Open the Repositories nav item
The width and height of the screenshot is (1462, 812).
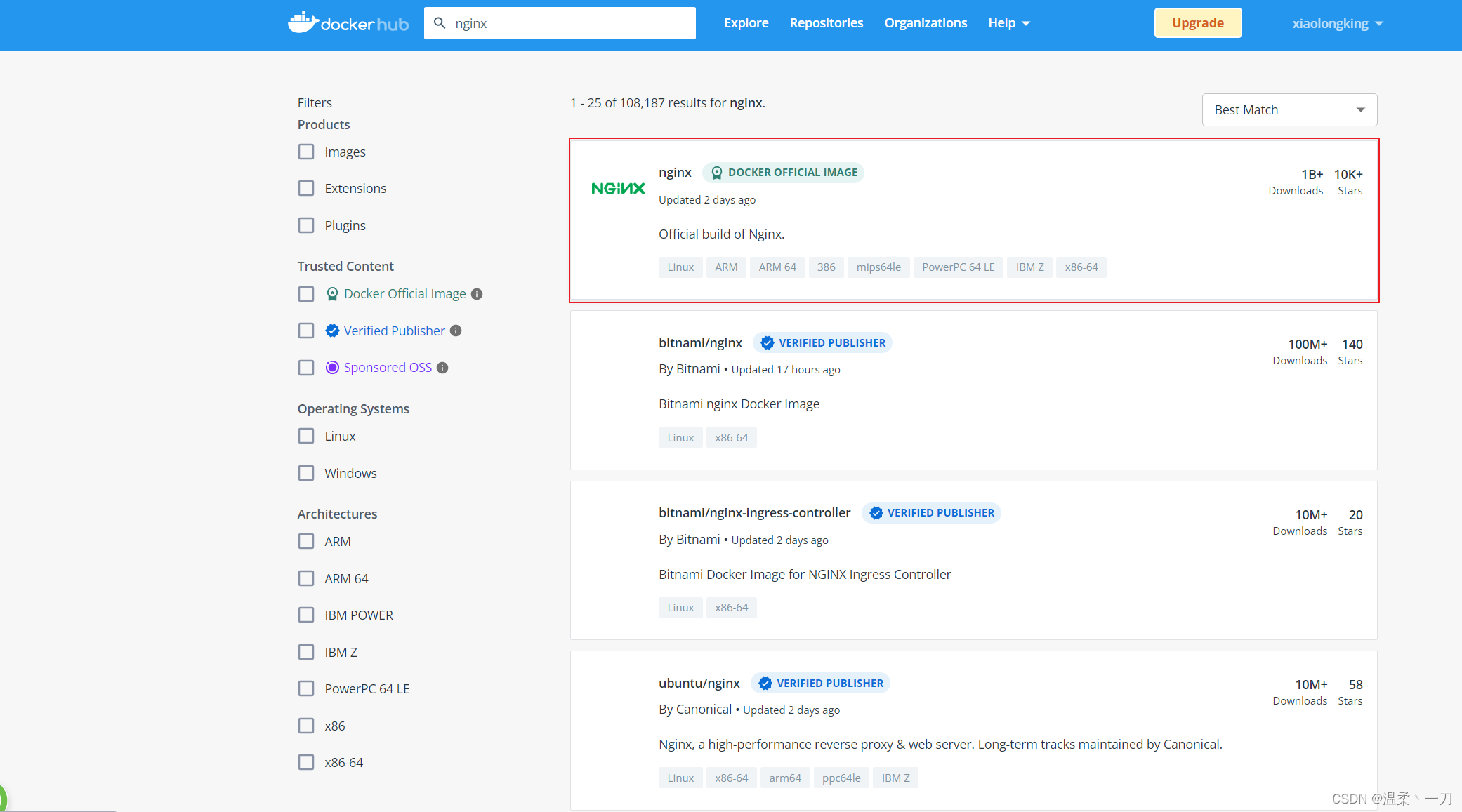[826, 23]
